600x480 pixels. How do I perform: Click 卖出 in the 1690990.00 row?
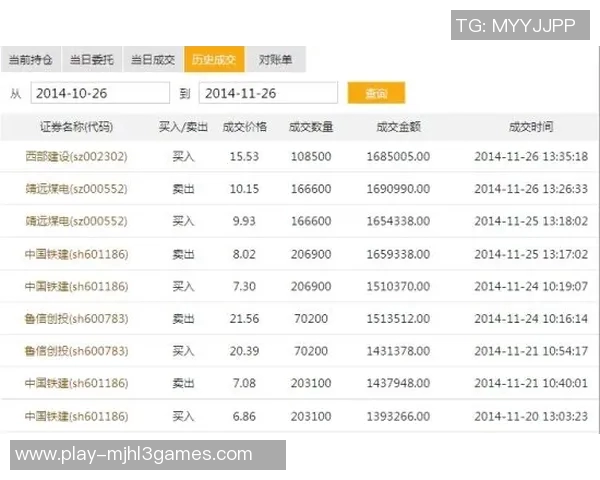pyautogui.click(x=183, y=189)
